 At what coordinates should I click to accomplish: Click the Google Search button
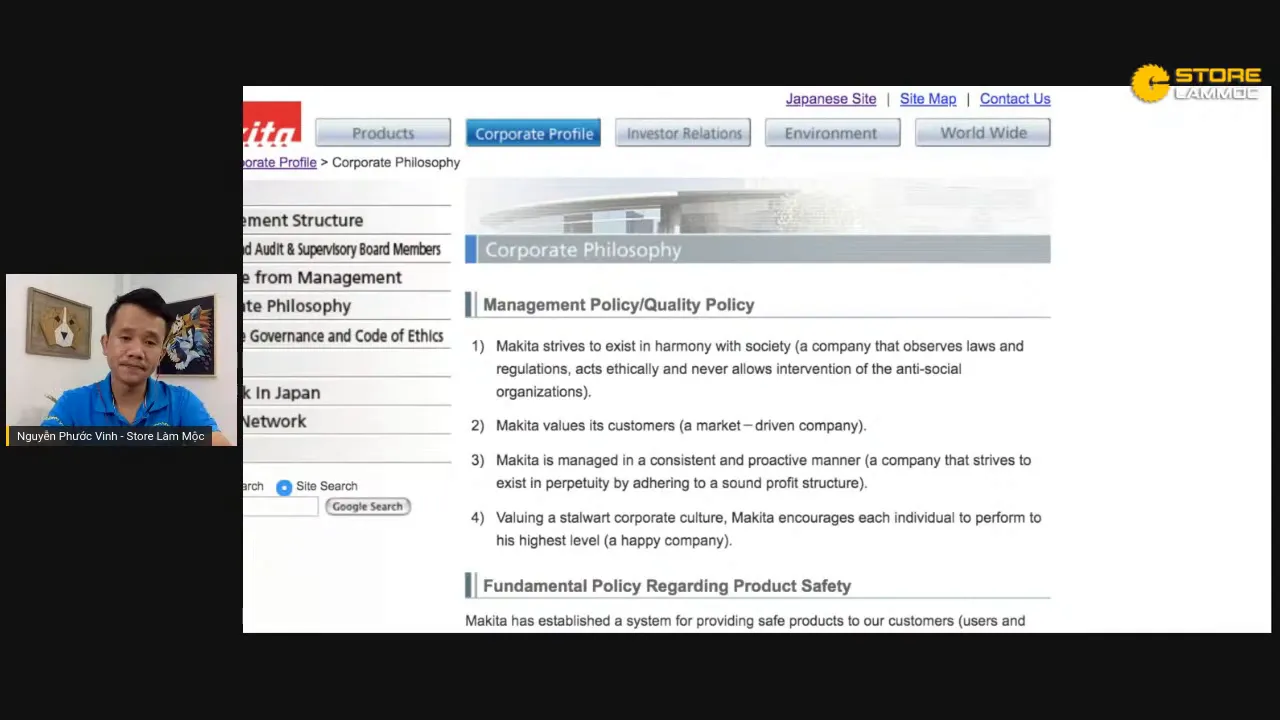click(x=367, y=507)
